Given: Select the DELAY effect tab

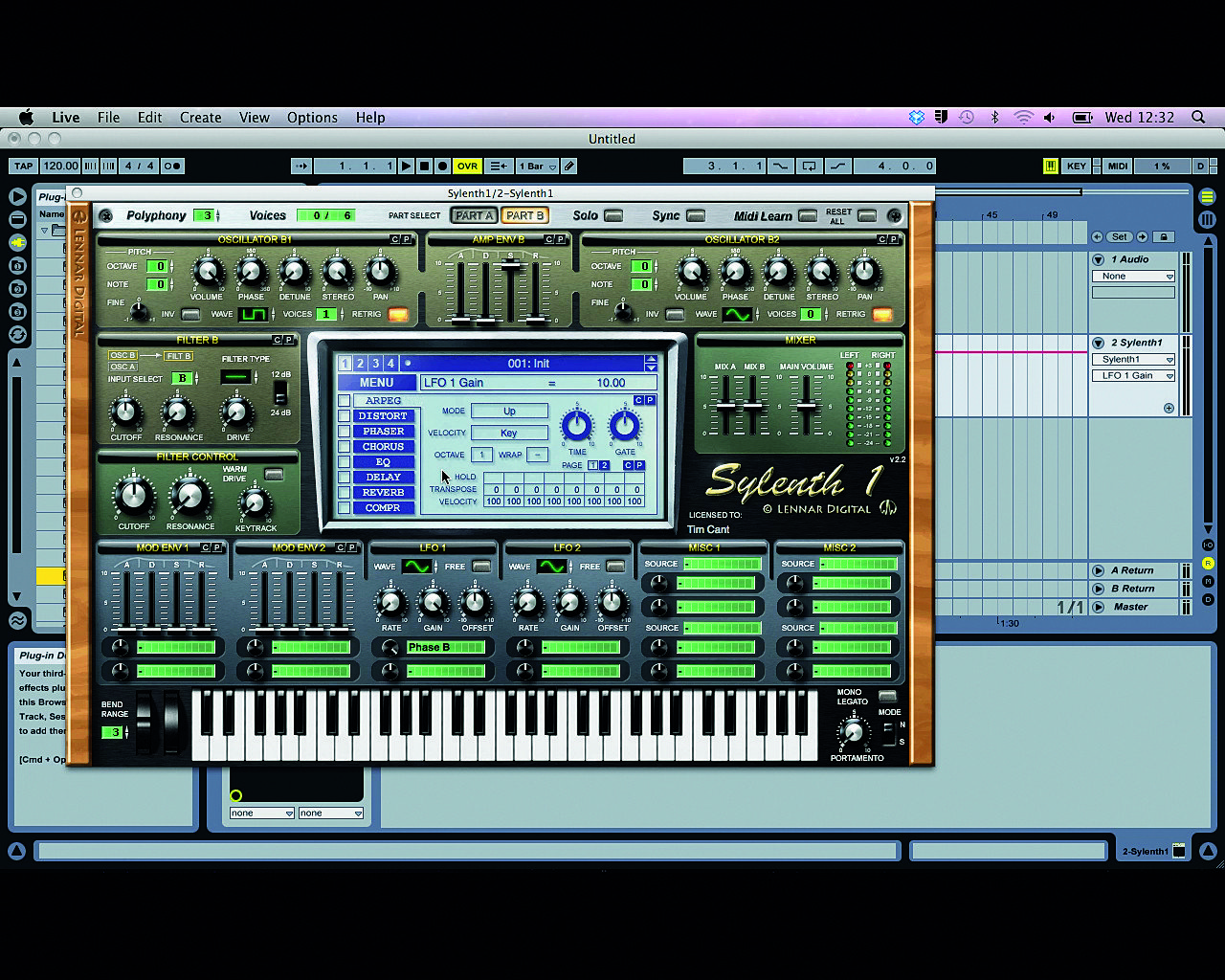Looking at the screenshot, I should click(383, 478).
